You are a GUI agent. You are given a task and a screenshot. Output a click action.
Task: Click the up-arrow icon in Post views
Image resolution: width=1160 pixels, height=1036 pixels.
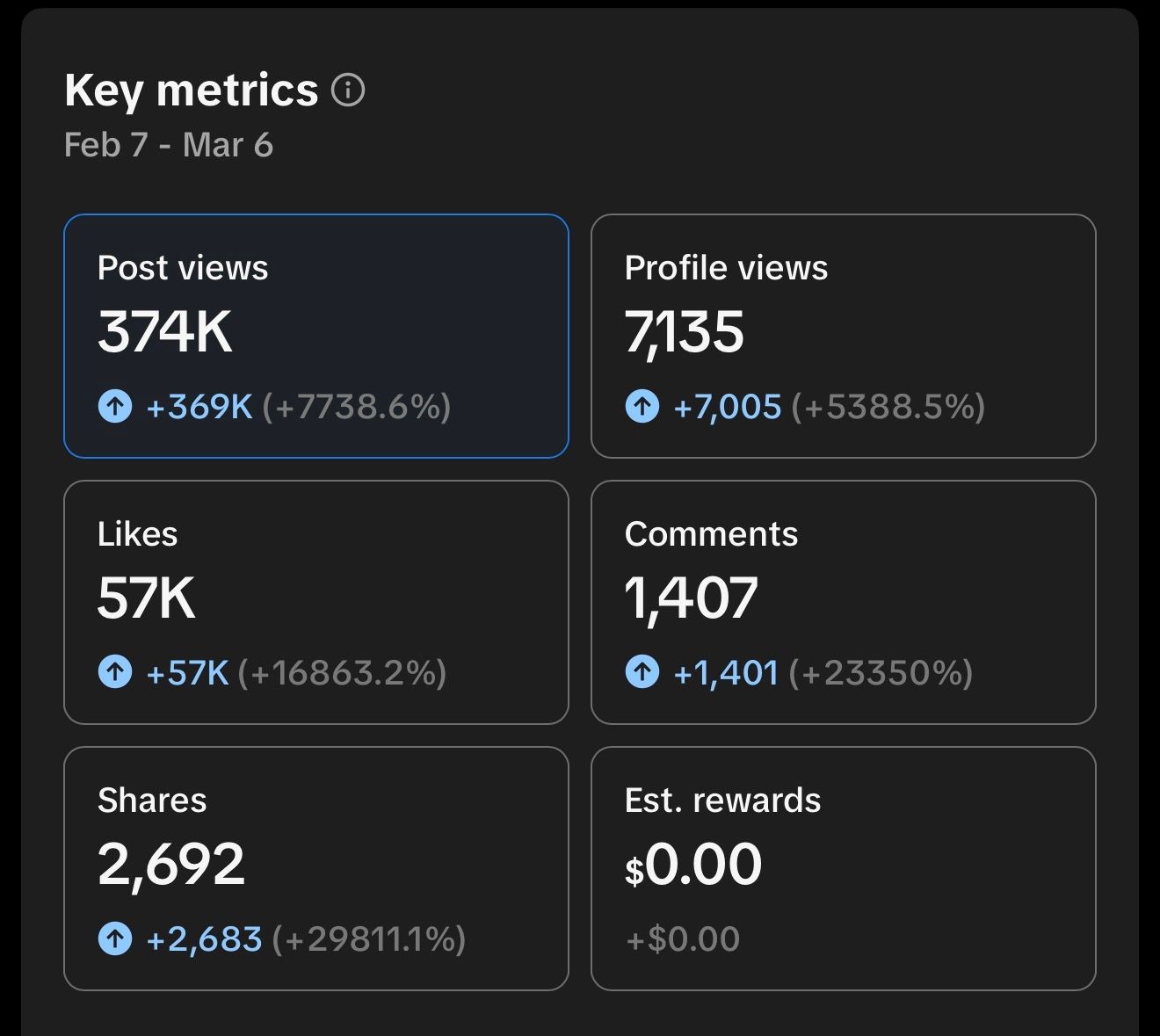tap(115, 406)
